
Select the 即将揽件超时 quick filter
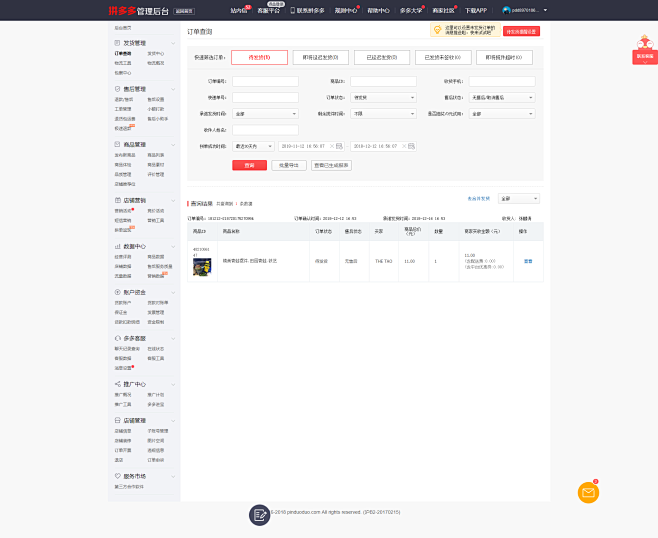point(503,58)
